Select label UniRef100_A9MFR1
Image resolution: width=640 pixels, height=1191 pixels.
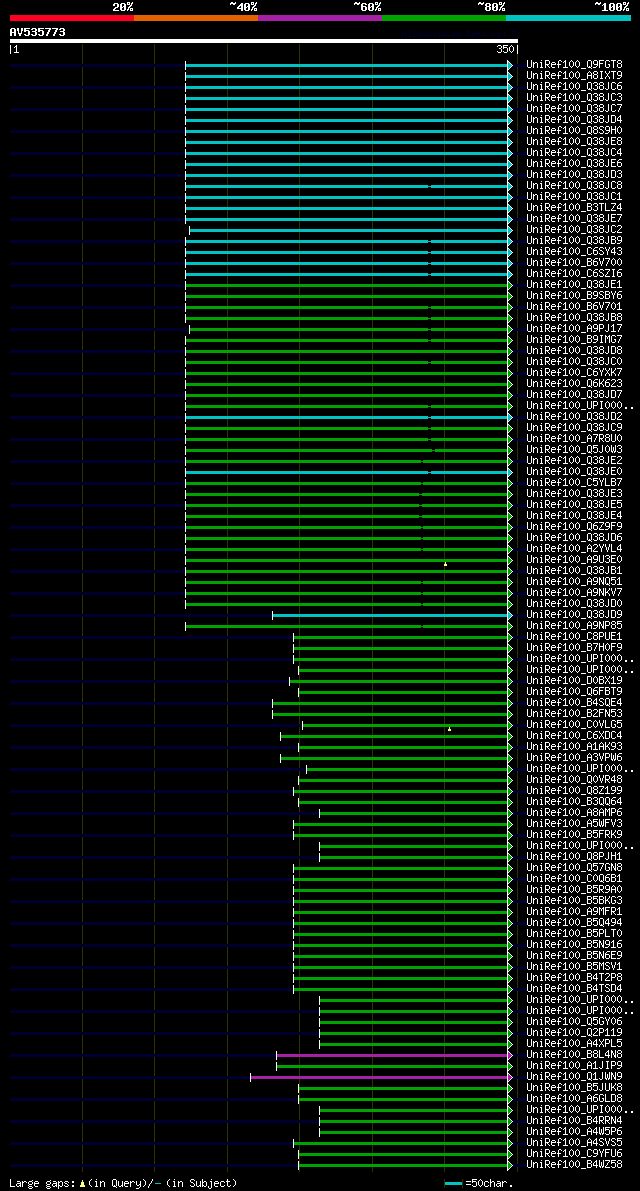pyautogui.click(x=574, y=912)
